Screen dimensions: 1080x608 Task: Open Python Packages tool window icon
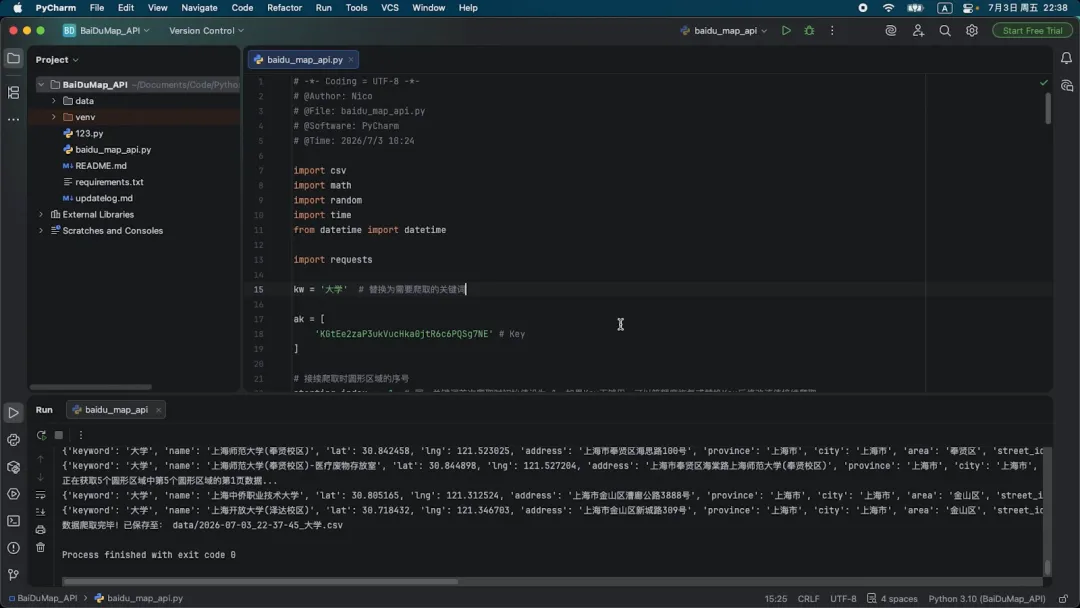13,467
